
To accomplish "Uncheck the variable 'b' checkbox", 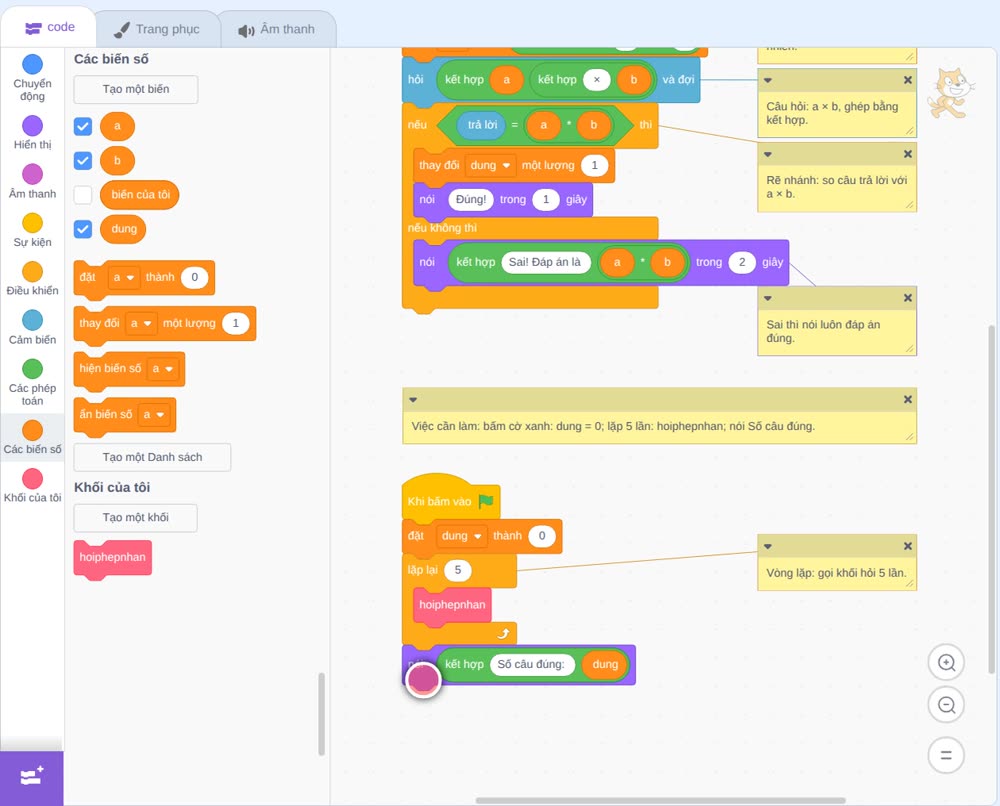I will (83, 160).
